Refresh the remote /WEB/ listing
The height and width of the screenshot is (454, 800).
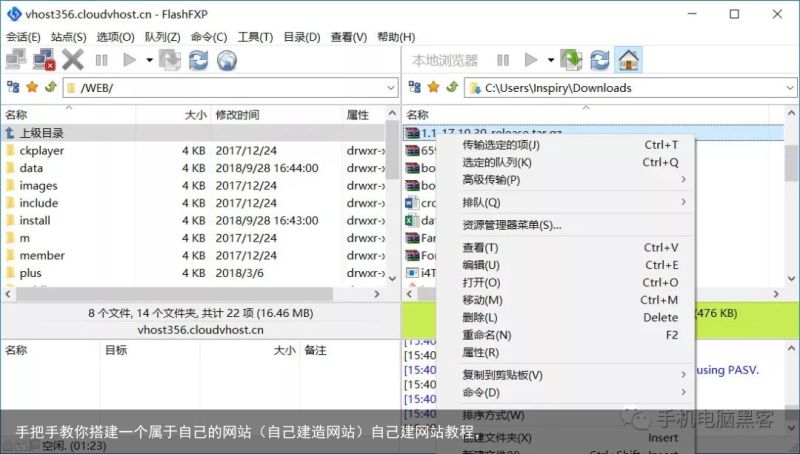click(198, 60)
